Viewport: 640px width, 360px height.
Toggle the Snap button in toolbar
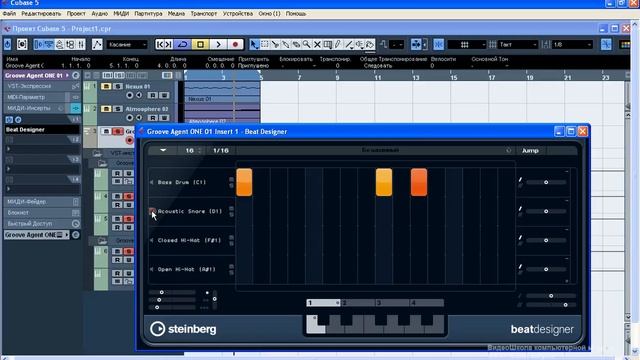click(438, 44)
